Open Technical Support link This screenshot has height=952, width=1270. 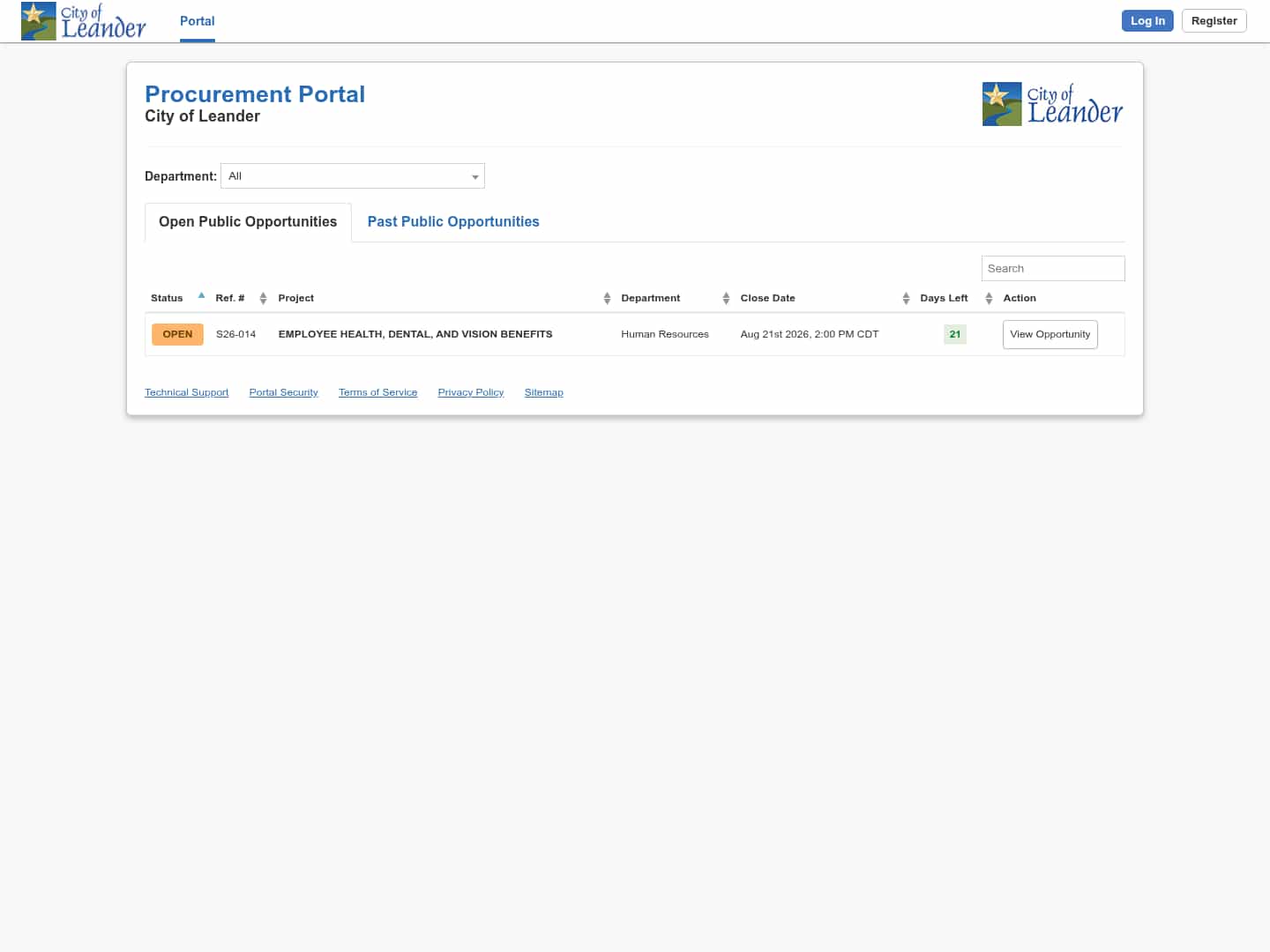tap(186, 392)
